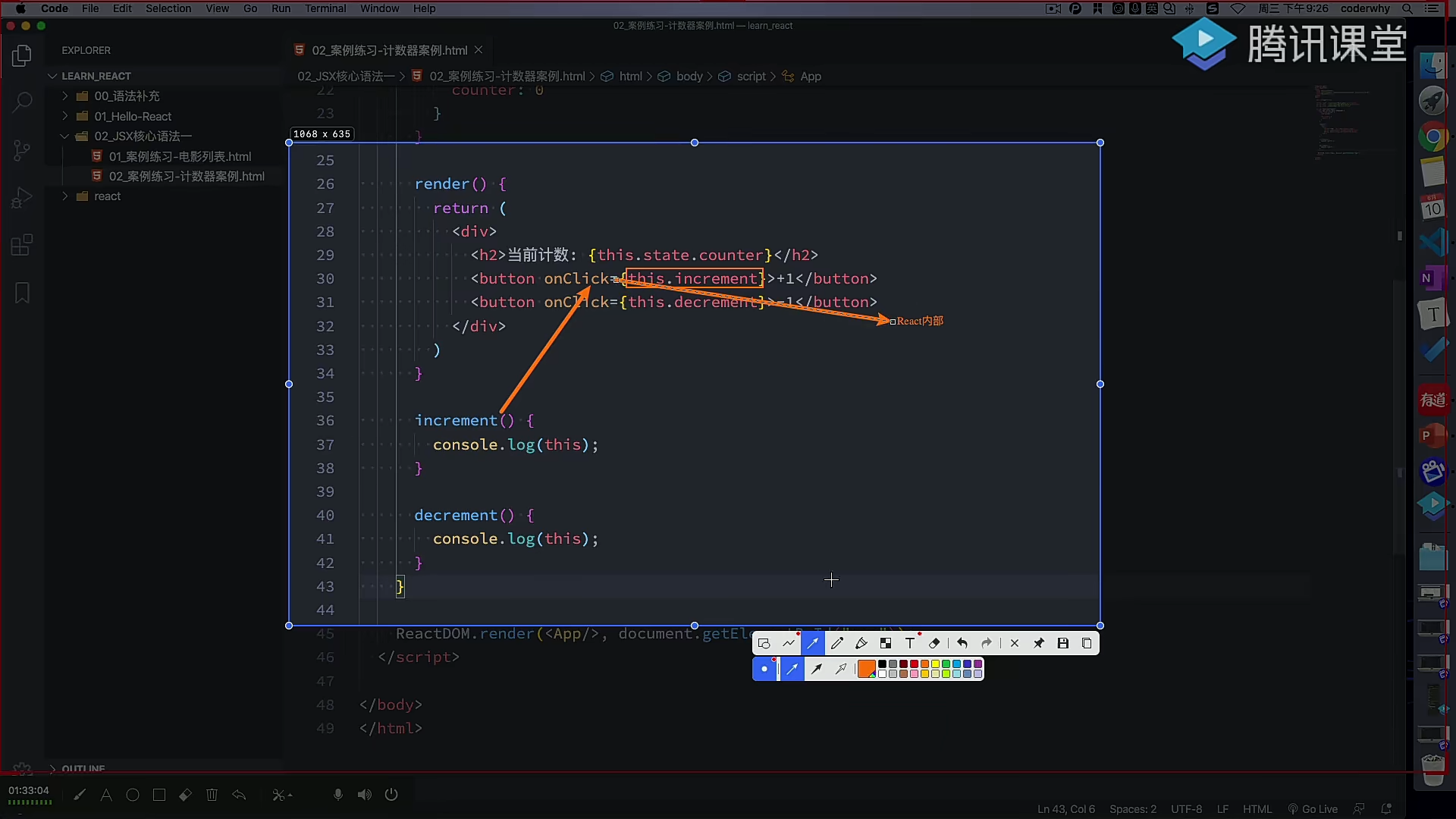Select the marker highlighter tool
The width and height of the screenshot is (1456, 819).
pos(861,643)
